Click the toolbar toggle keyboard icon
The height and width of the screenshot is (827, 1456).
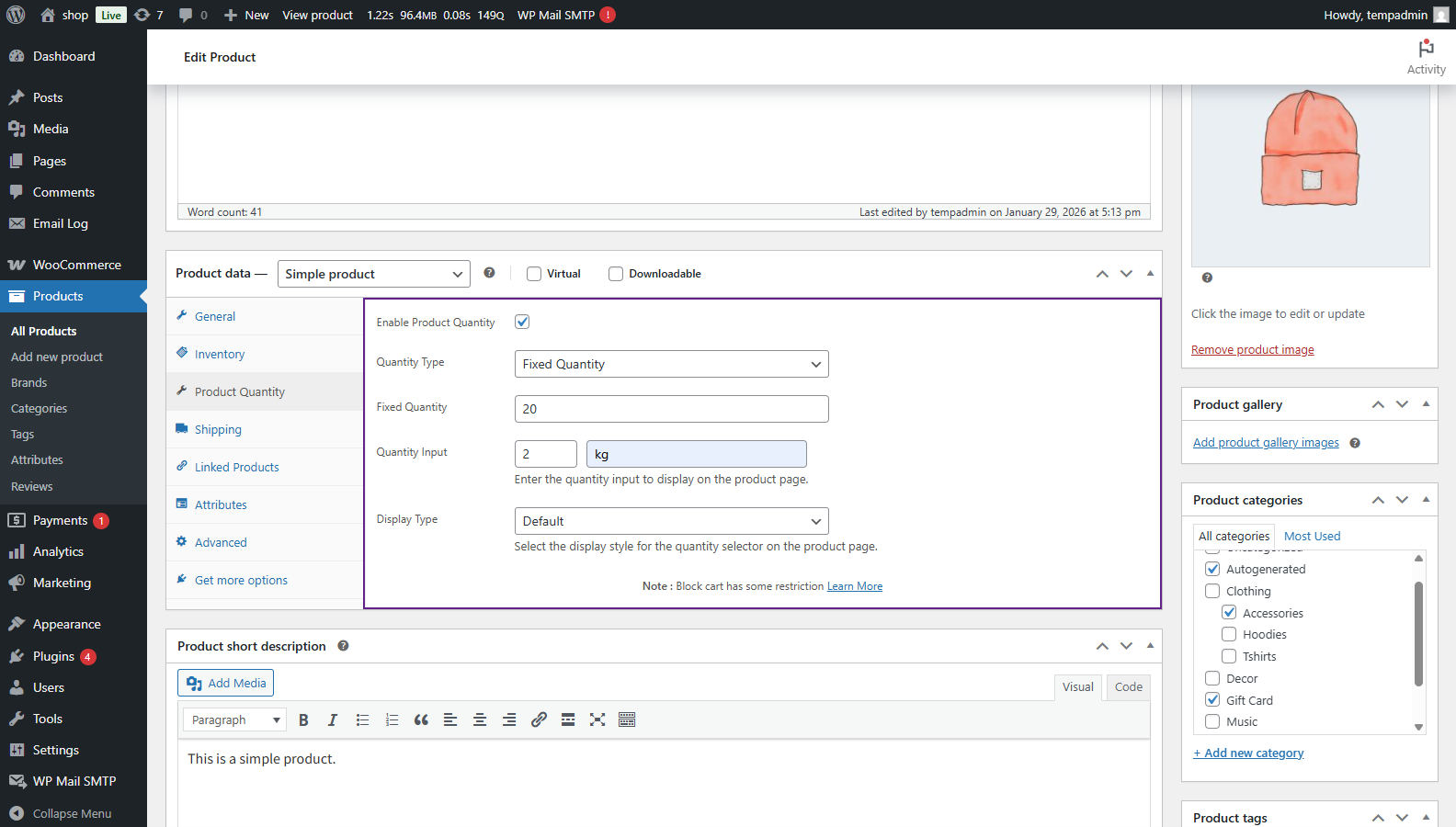[627, 720]
